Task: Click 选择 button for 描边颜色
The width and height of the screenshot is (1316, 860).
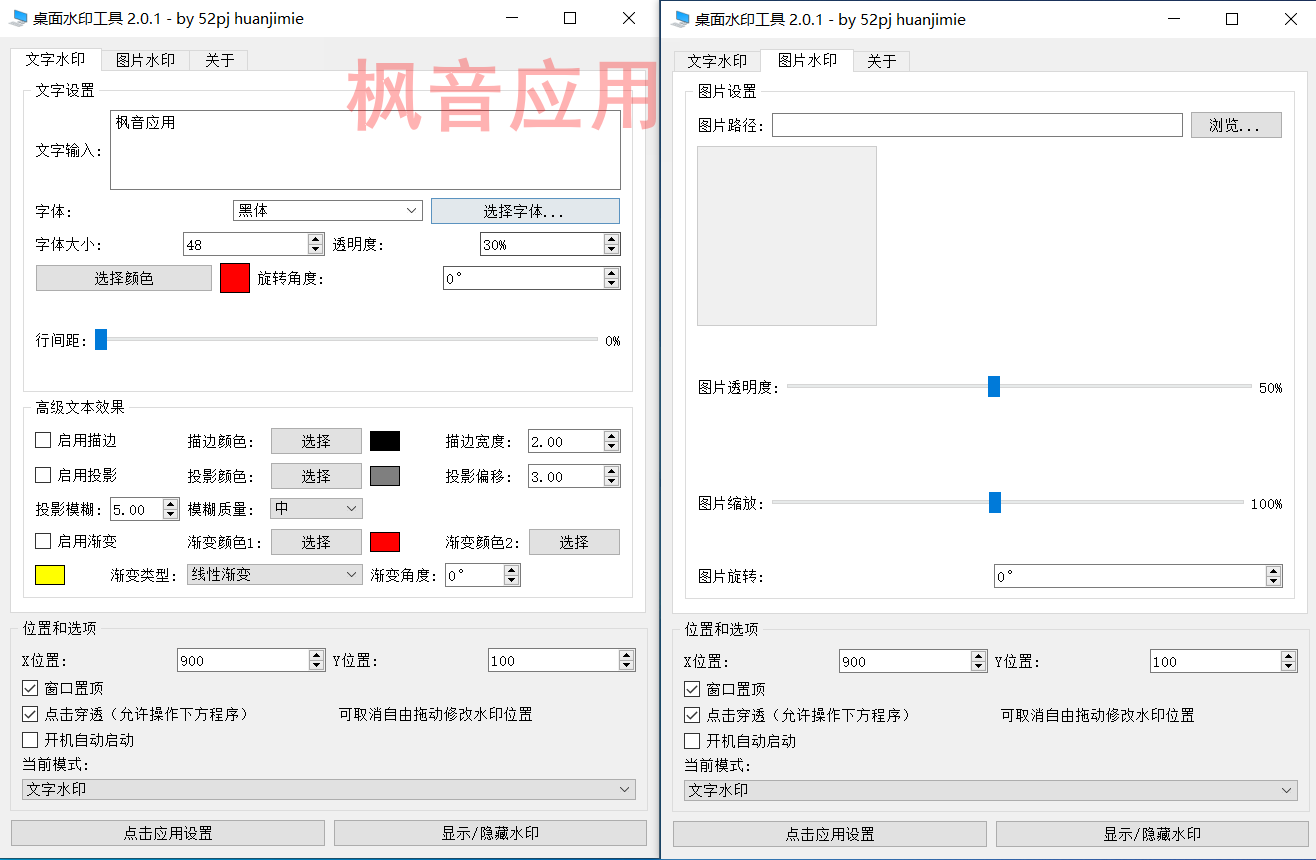Action: point(316,441)
